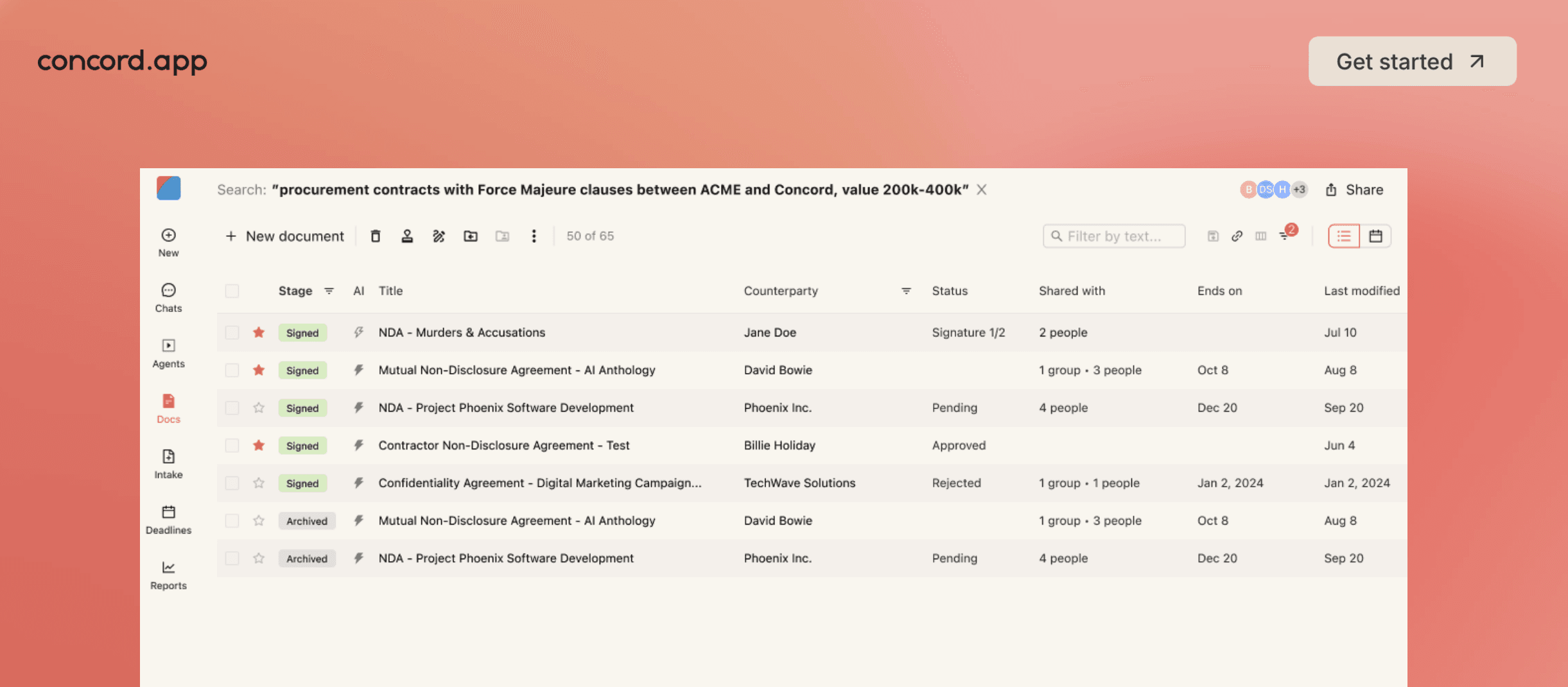
Task: Open Confidentiality Agreement - Digital Marketing Campaign
Action: click(540, 483)
